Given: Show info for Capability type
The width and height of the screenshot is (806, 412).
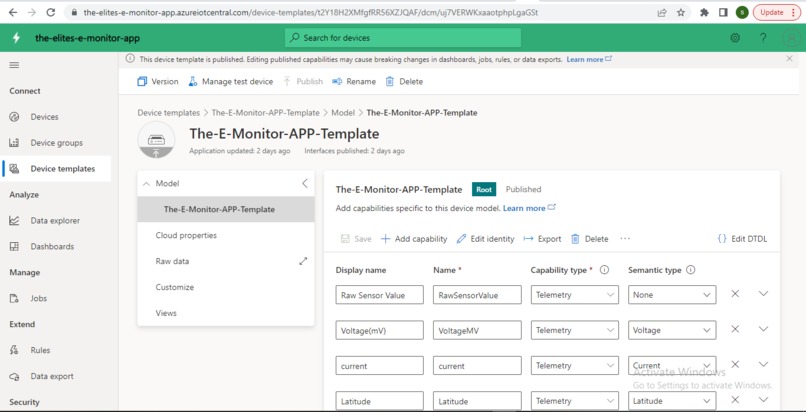Looking at the screenshot, I should coord(604,270).
